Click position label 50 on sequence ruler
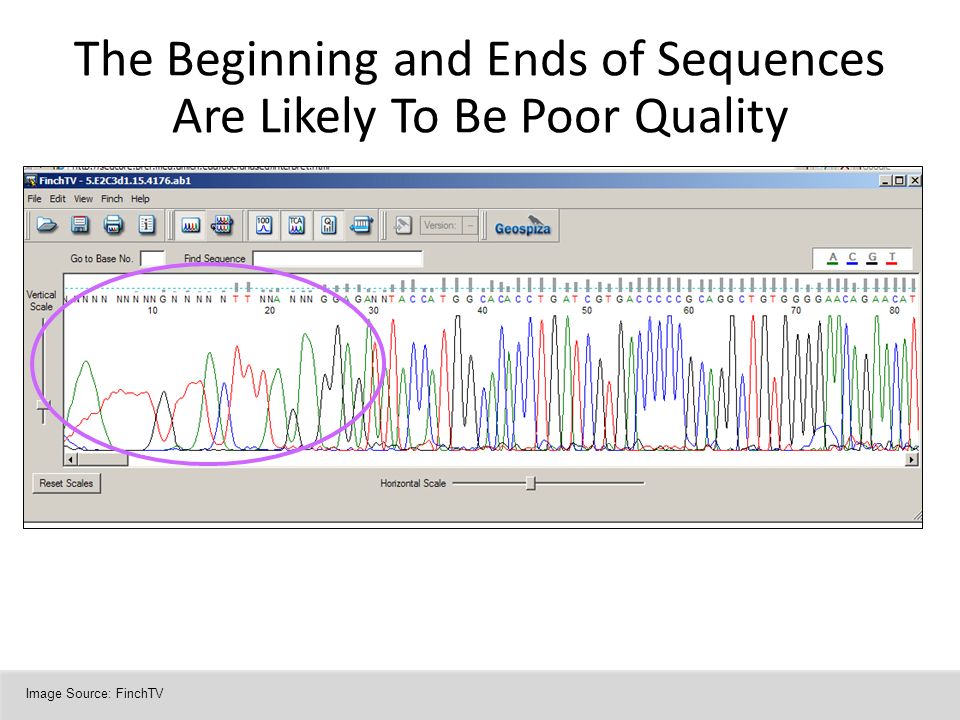The height and width of the screenshot is (720, 960). coord(587,310)
